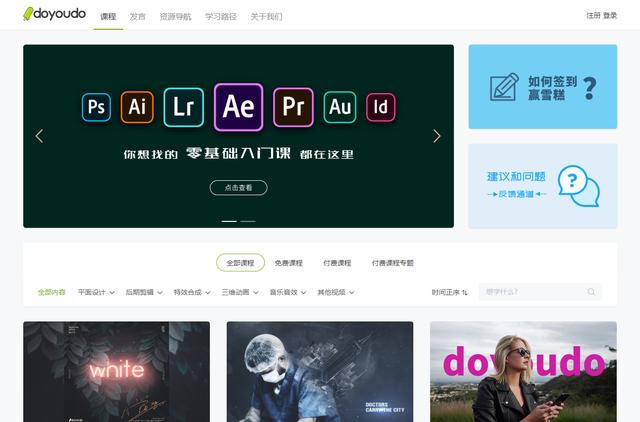Expand the 其他视频 dropdown
This screenshot has width=640, height=422.
point(336,292)
